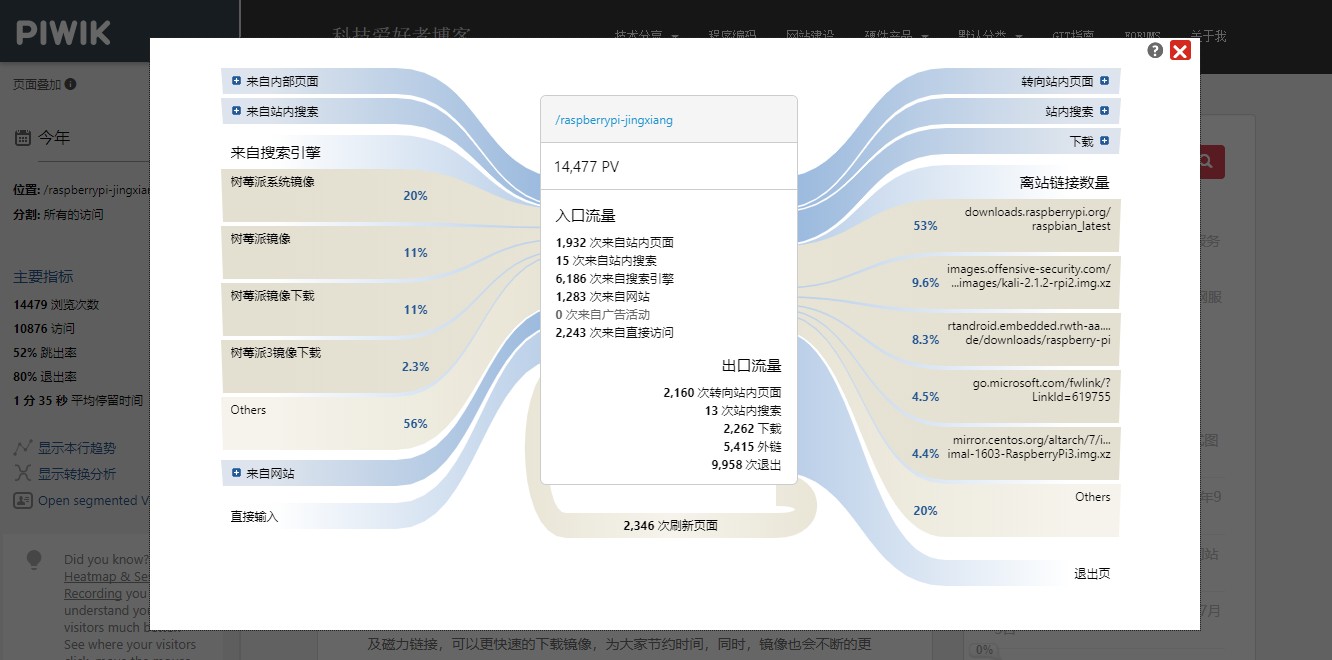Click 1,932 次来自站内页面 row
The image size is (1332, 660).
(615, 242)
